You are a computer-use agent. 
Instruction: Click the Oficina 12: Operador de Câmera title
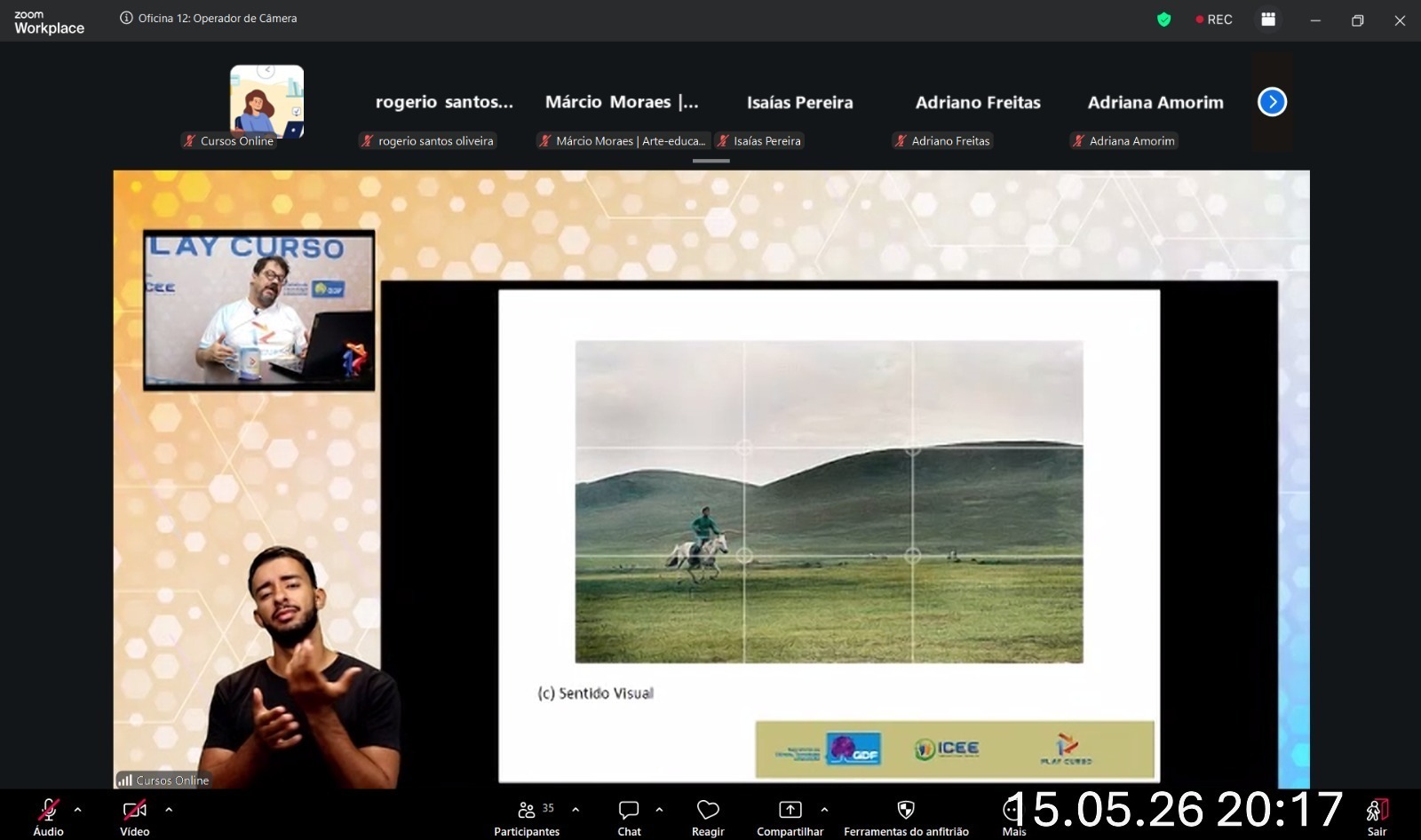click(218, 18)
